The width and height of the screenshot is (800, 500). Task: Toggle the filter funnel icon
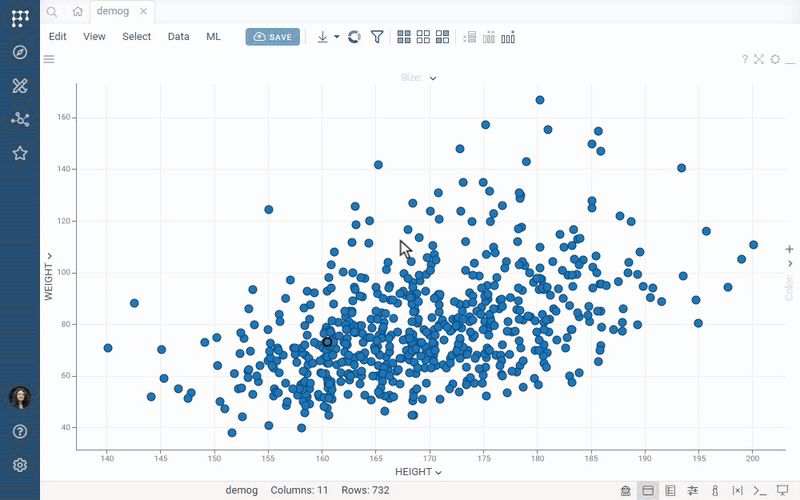click(x=377, y=37)
